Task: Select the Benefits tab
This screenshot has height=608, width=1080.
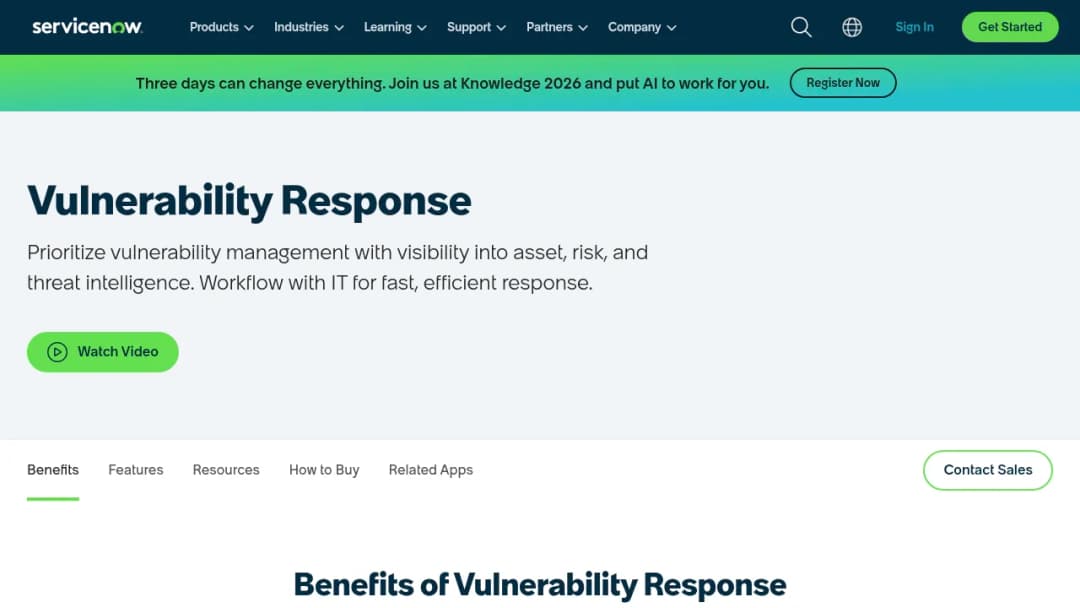Action: pos(53,470)
